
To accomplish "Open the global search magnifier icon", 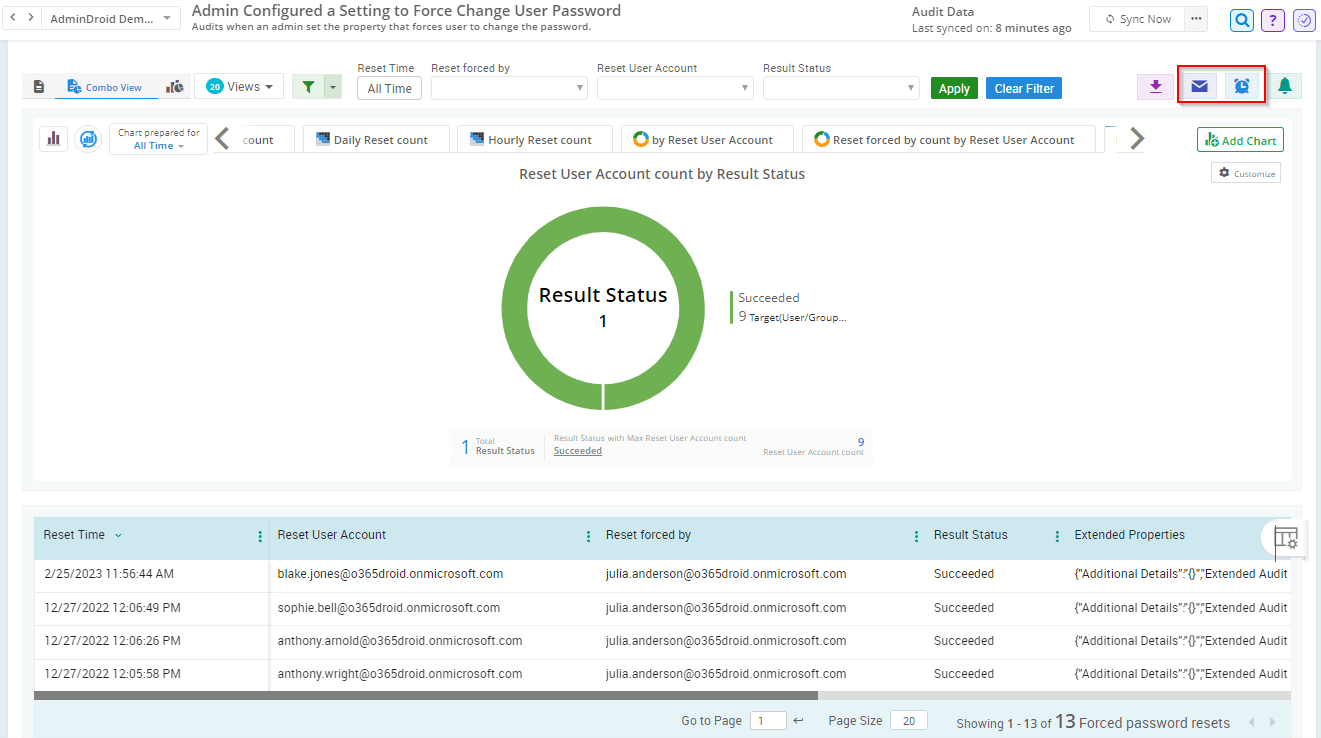I will 1241,19.
